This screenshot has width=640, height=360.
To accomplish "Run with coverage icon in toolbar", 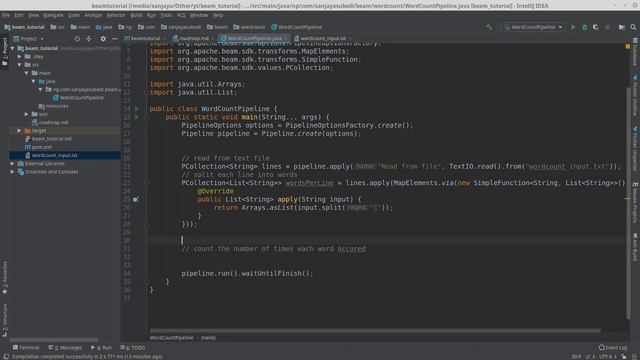I will coord(596,27).
